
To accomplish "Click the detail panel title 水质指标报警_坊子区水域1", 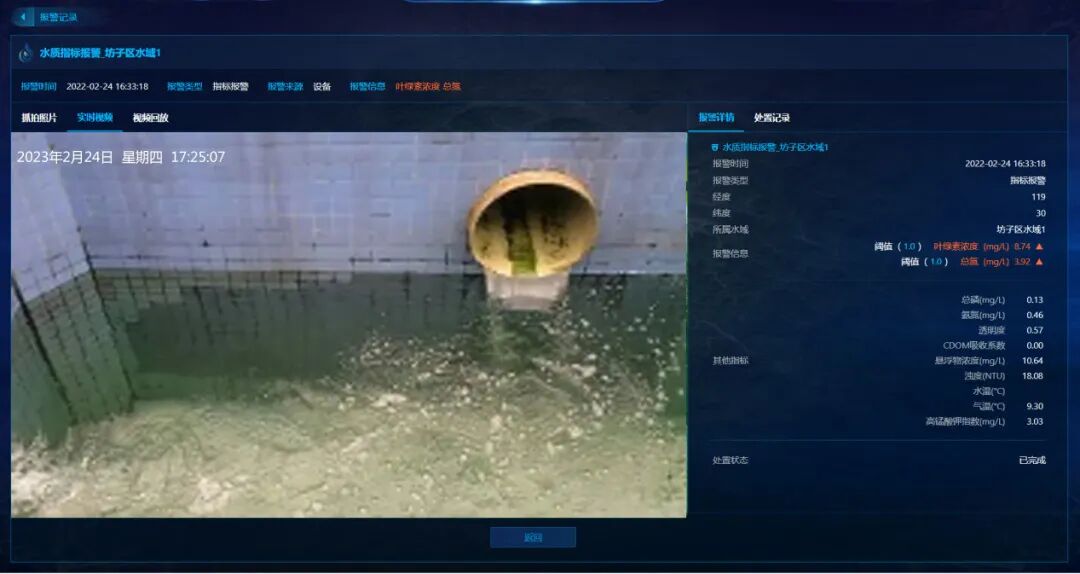I will (x=776, y=147).
